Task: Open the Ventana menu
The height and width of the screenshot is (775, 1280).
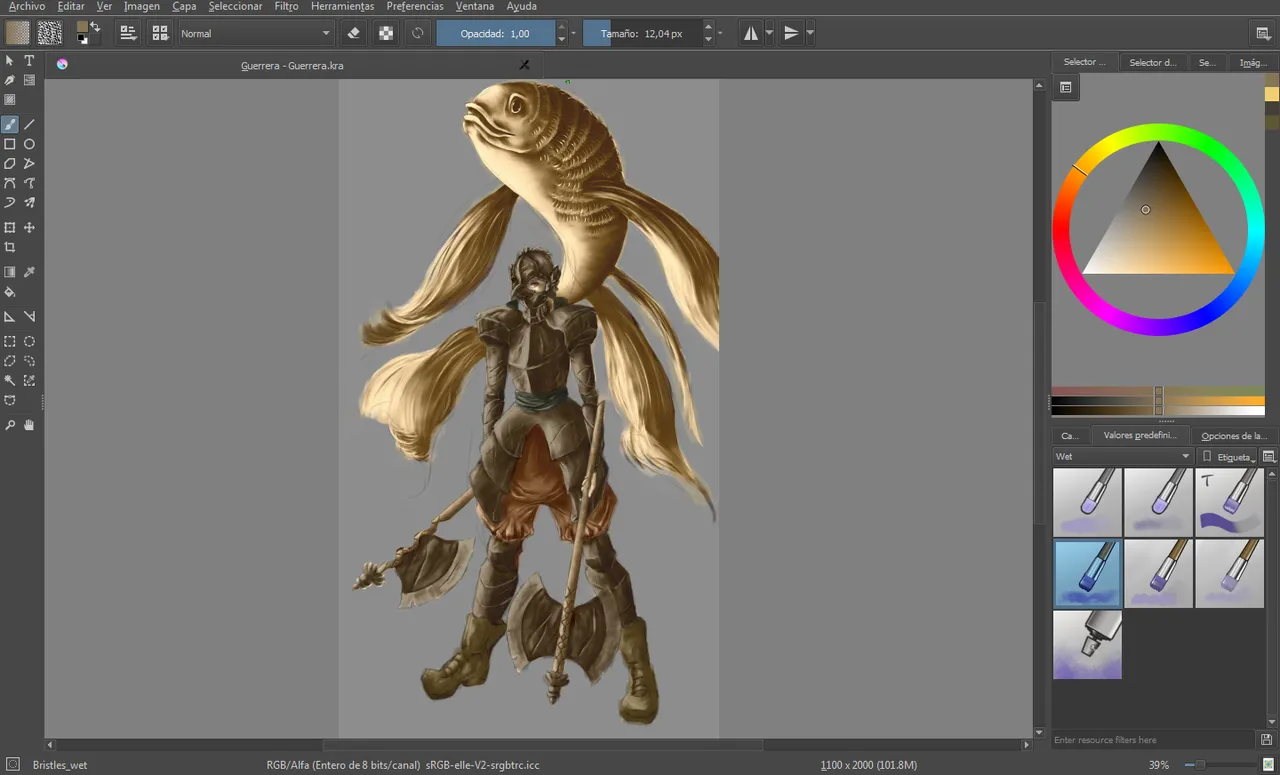Action: pos(475,6)
